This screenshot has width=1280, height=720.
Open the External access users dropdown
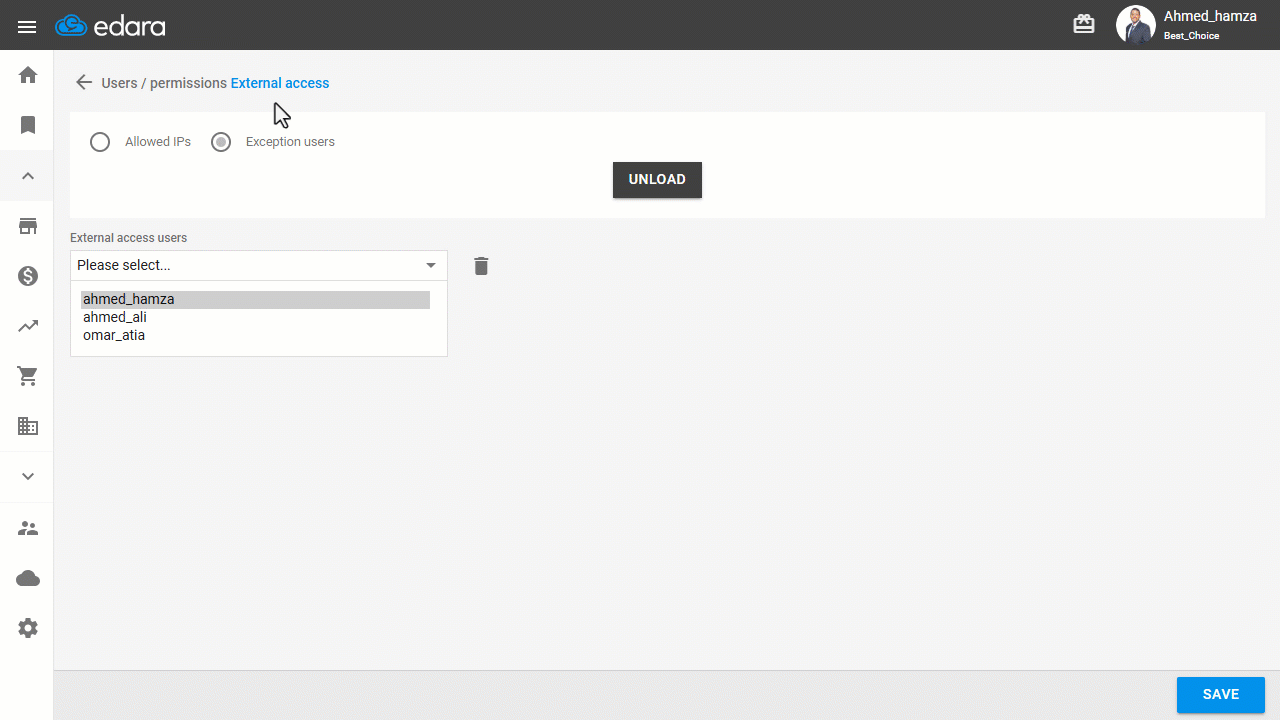[x=258, y=265]
